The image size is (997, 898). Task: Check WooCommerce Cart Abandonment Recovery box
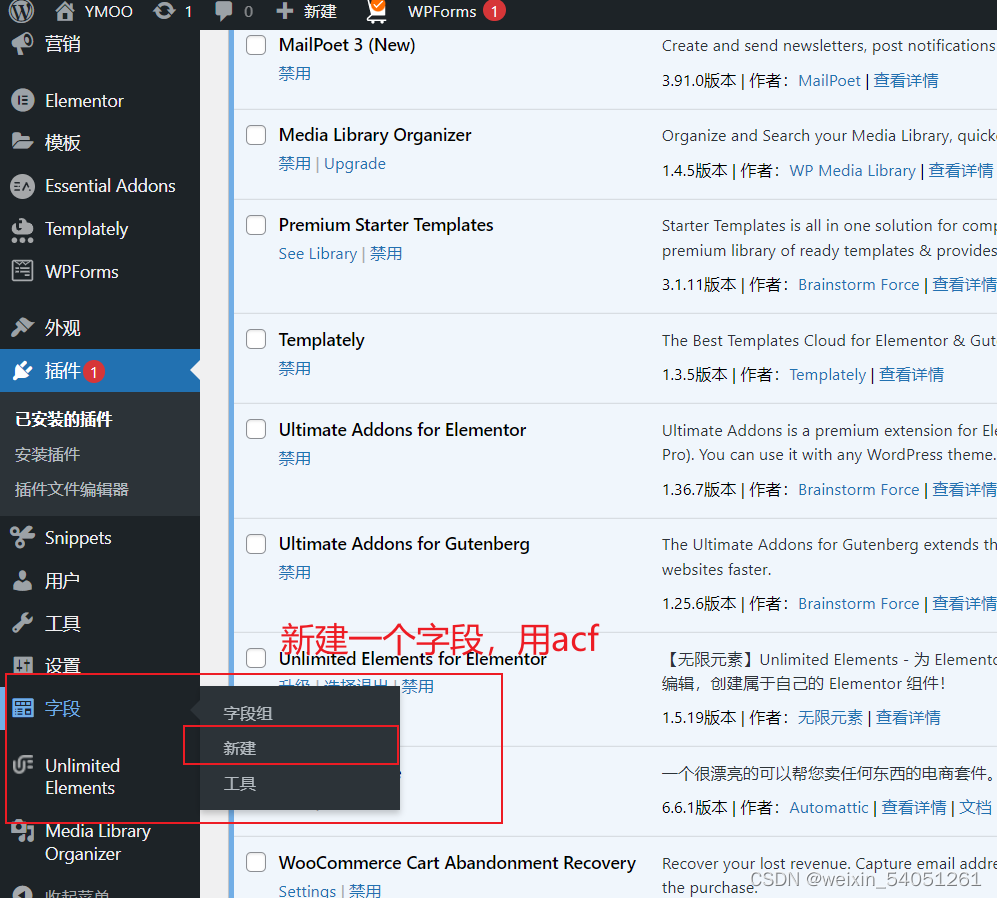pyautogui.click(x=256, y=862)
